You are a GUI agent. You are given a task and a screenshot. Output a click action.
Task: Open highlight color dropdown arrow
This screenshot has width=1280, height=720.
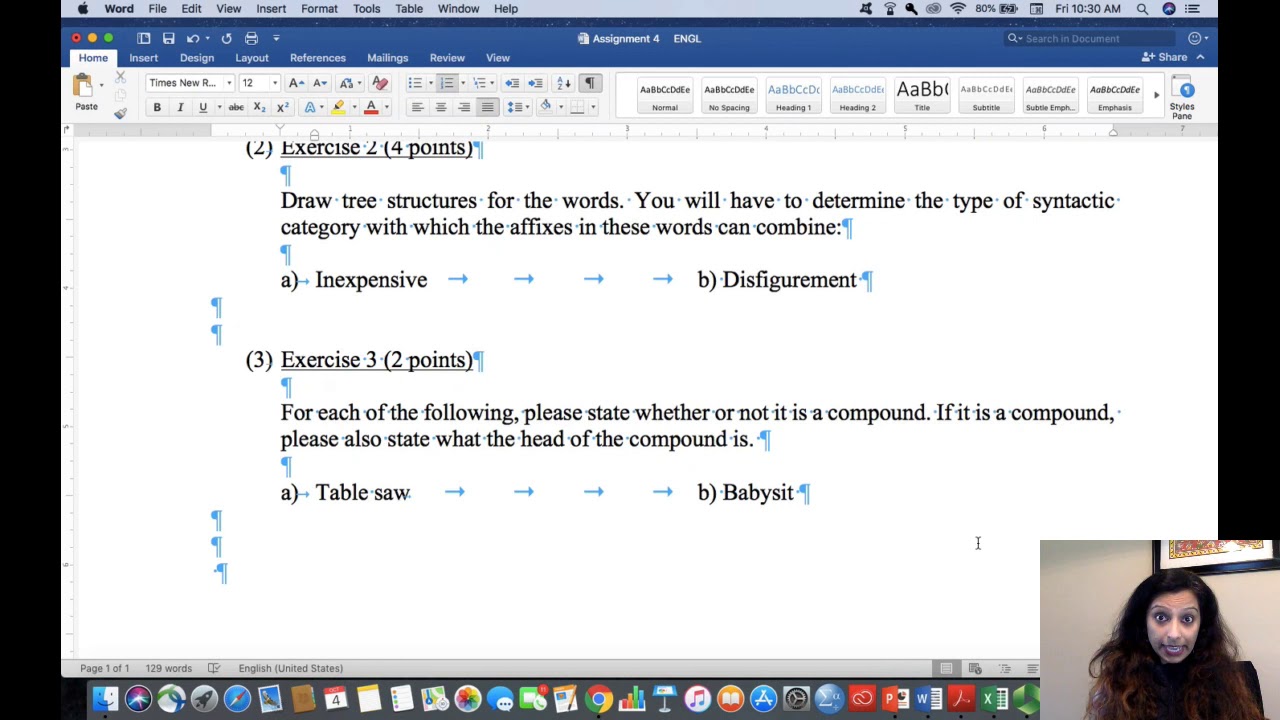point(353,107)
